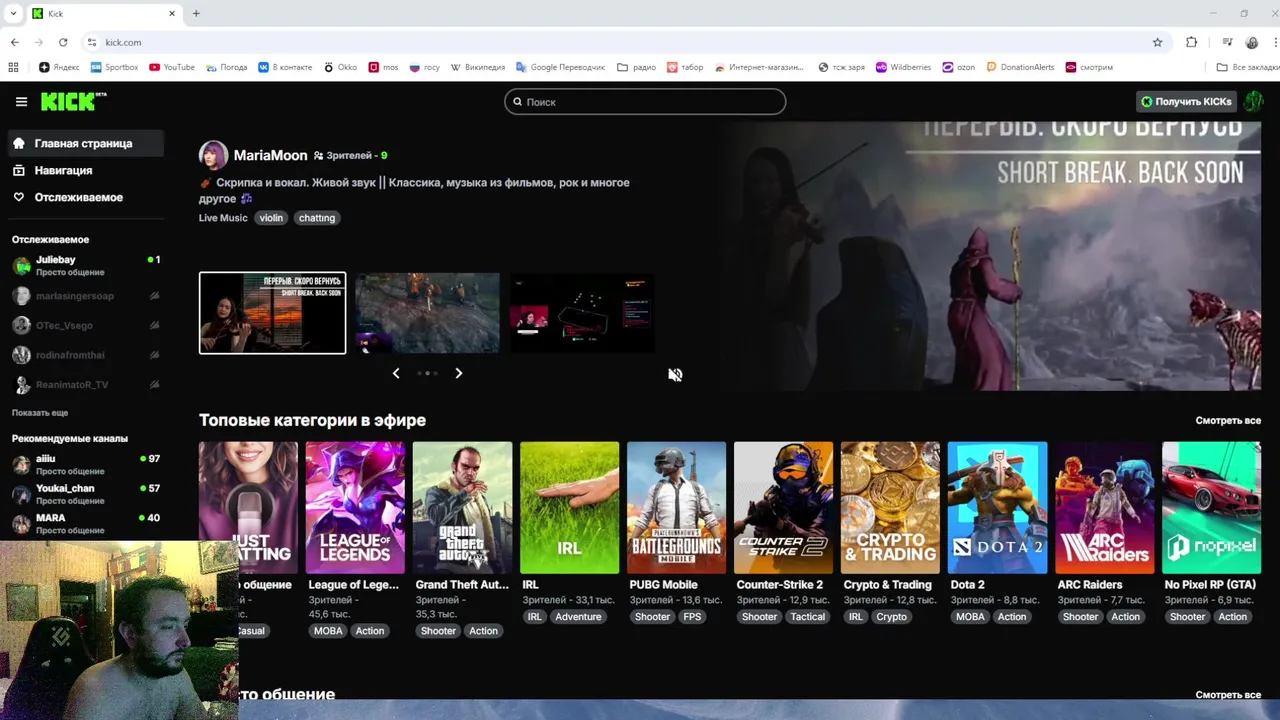Click MOBA tag under League of Legends

coord(328,631)
